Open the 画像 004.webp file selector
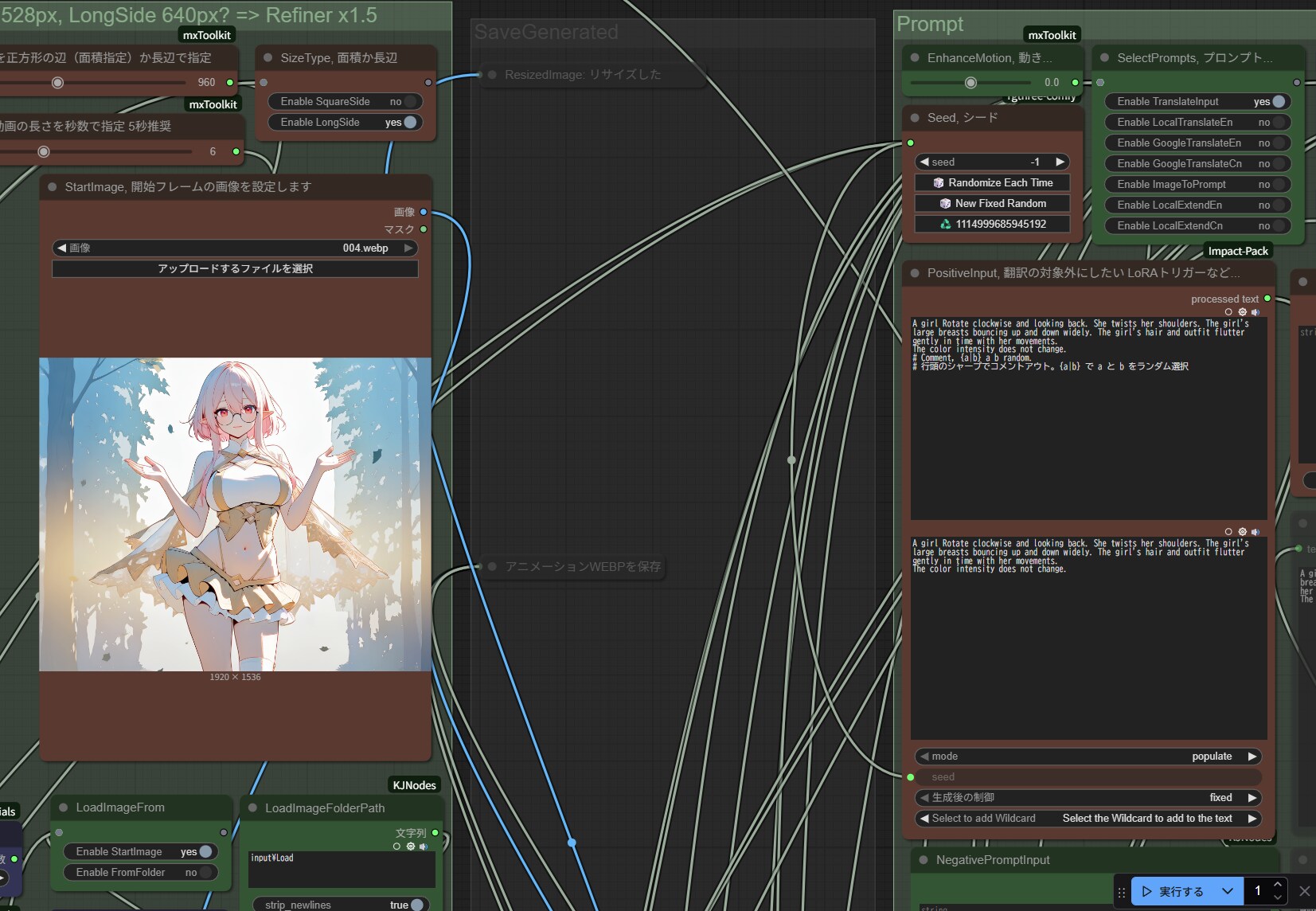 coord(235,248)
